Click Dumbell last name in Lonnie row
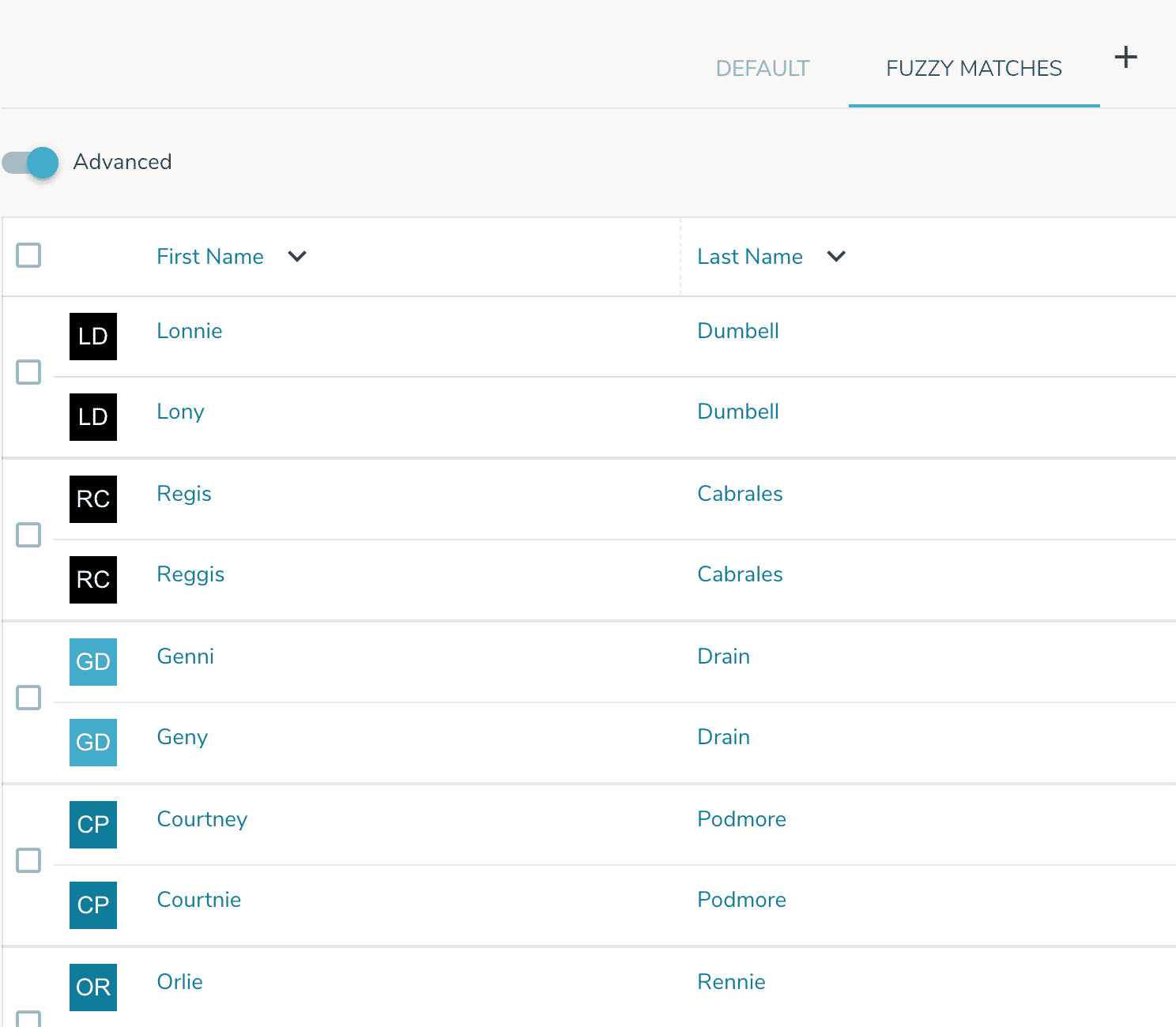 (738, 331)
